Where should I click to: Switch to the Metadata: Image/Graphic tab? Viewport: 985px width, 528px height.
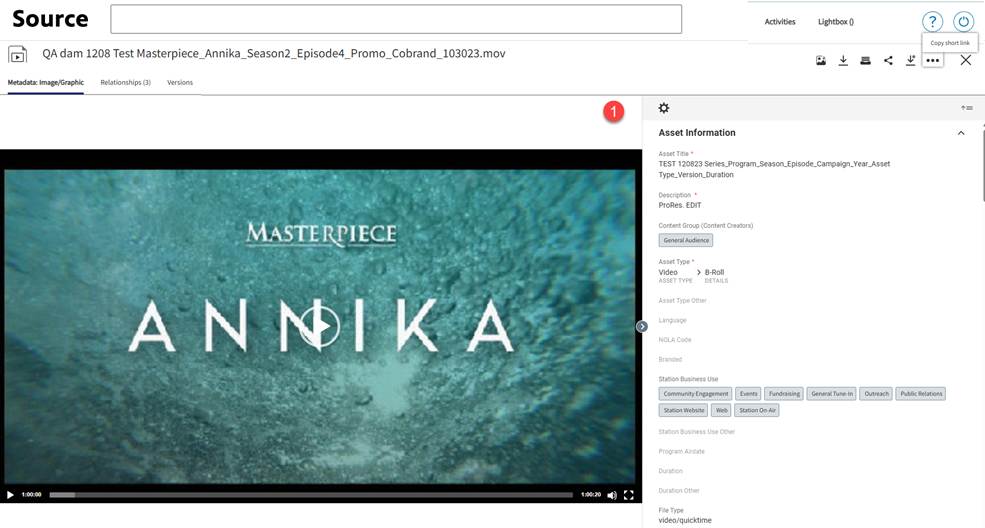pyautogui.click(x=46, y=82)
